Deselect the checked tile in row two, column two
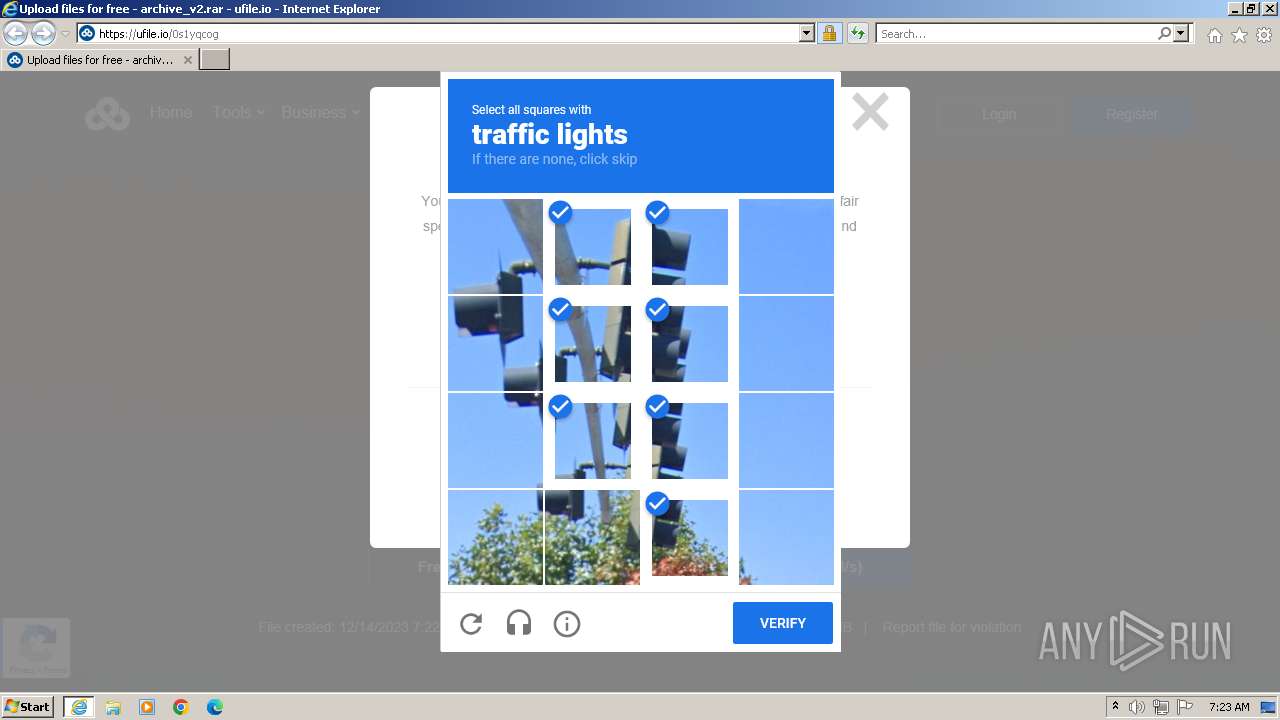This screenshot has height=720, width=1280. (592, 343)
